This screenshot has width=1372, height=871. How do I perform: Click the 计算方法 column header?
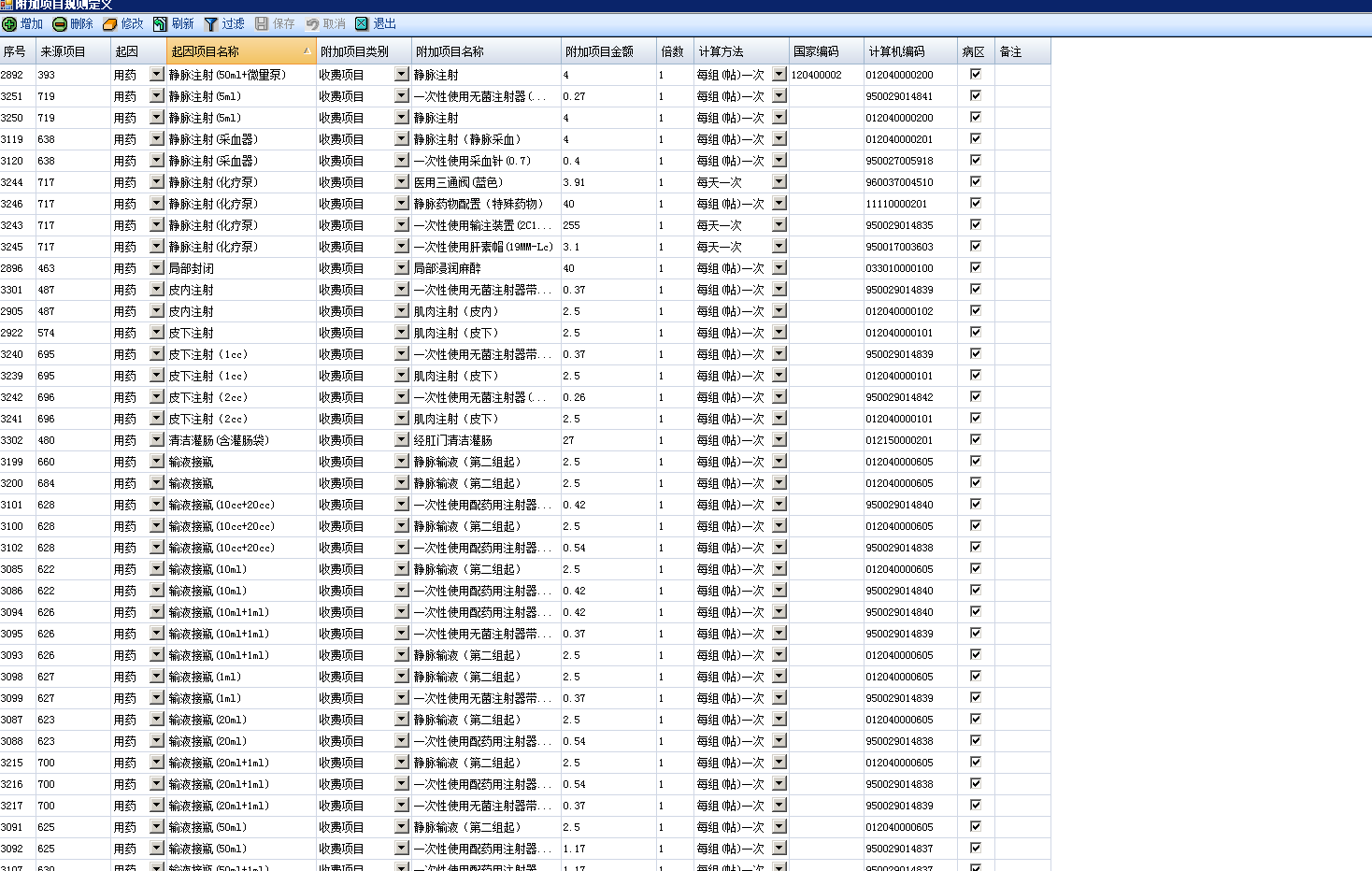[x=742, y=51]
